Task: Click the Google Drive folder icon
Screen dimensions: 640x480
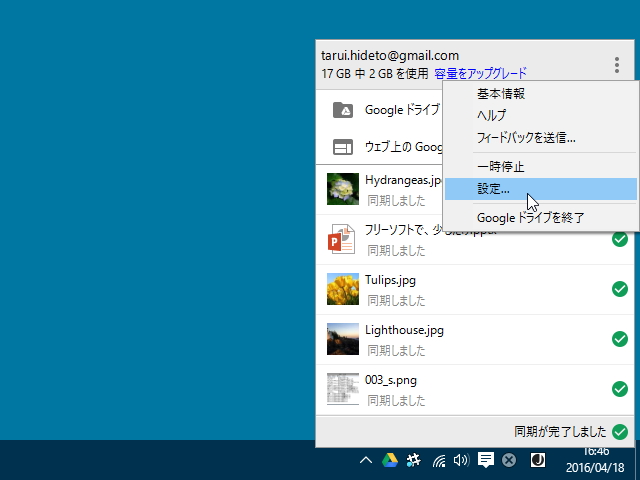Action: click(343, 110)
